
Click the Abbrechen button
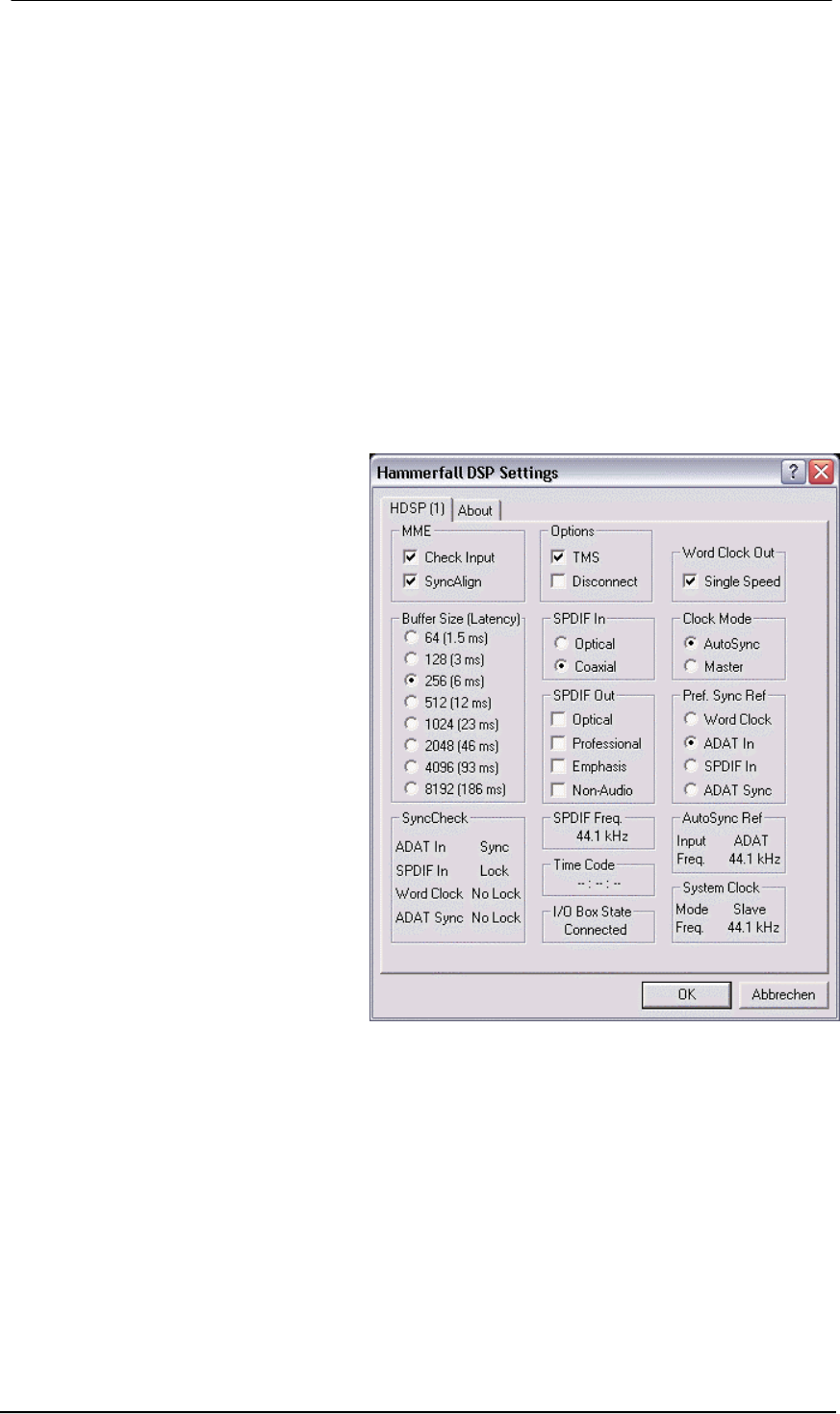783,994
